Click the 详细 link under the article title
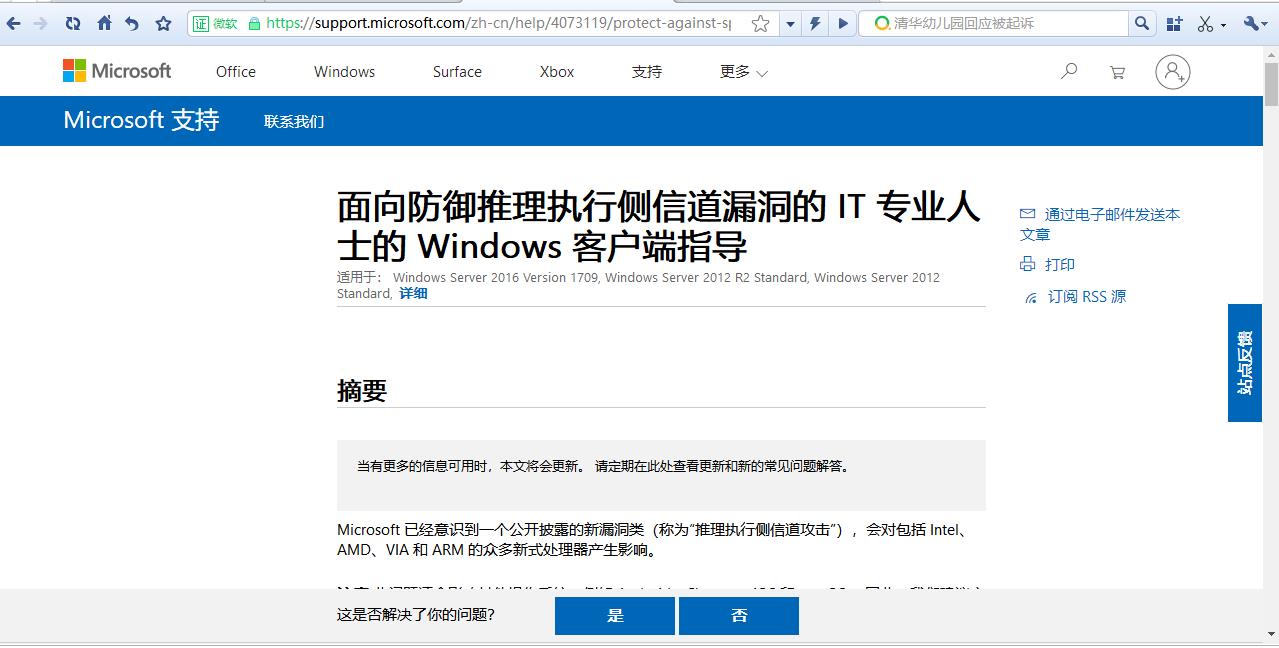Screen dimensions: 1279x648 [x=412, y=293]
